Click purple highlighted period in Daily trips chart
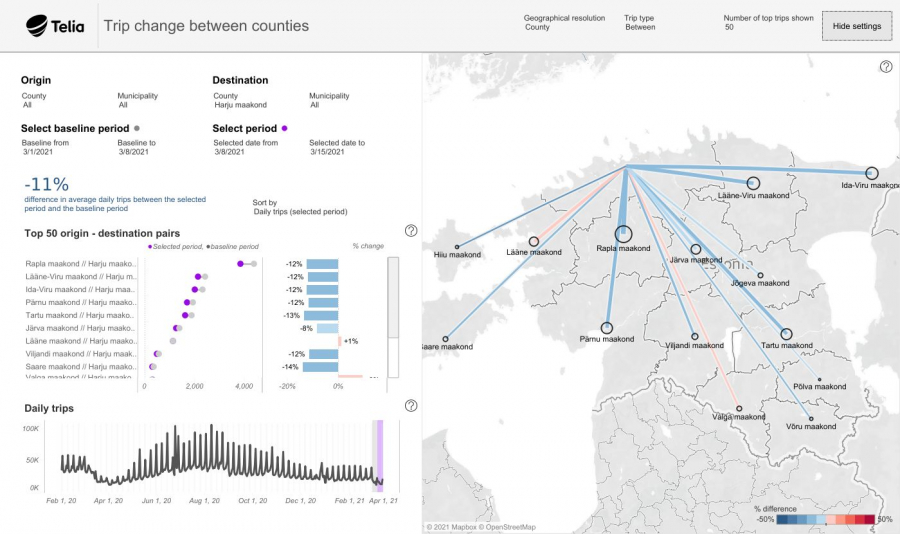This screenshot has height=534, width=900. click(x=379, y=456)
